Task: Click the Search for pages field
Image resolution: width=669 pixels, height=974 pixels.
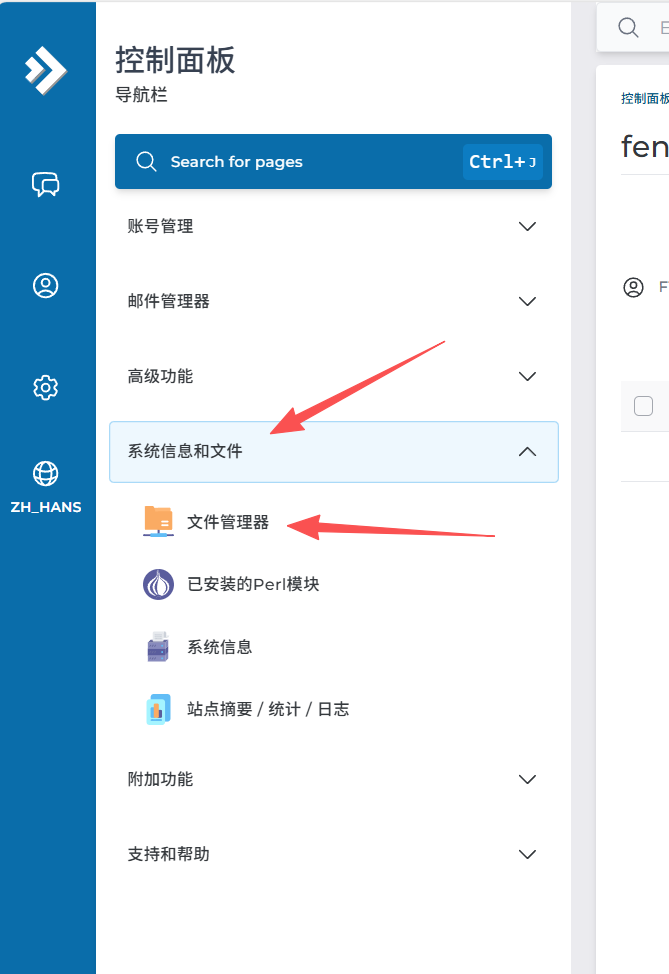Action: pyautogui.click(x=334, y=162)
